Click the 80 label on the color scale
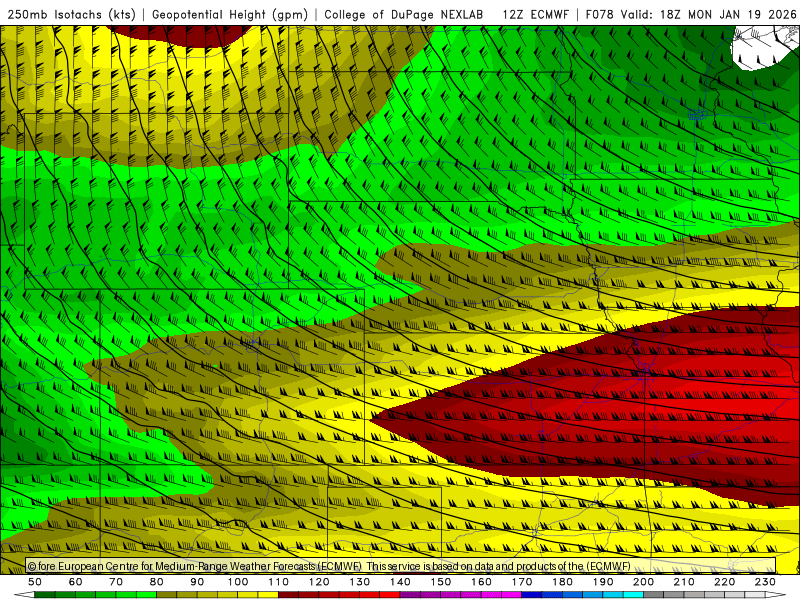800x600 pixels. (x=157, y=582)
